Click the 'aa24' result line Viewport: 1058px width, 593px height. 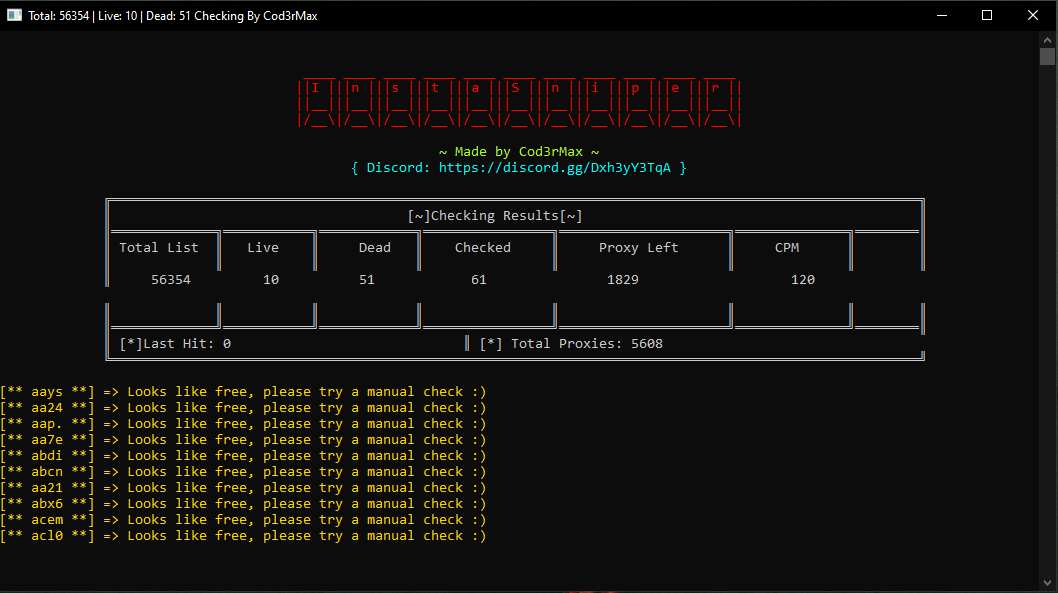[x=243, y=408]
